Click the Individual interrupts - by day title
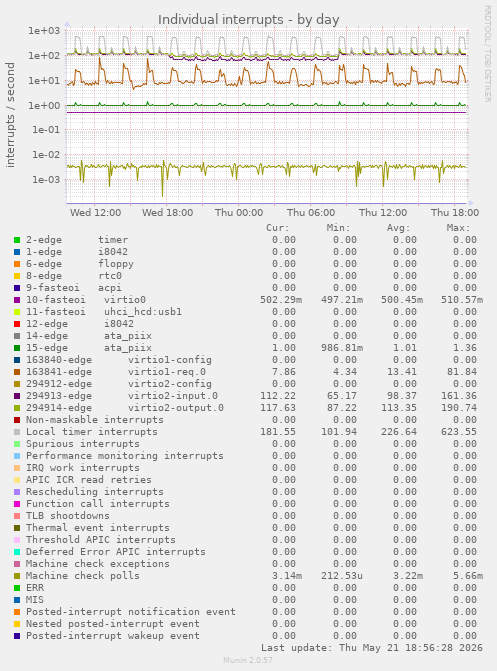497x671 pixels. [x=249, y=20]
